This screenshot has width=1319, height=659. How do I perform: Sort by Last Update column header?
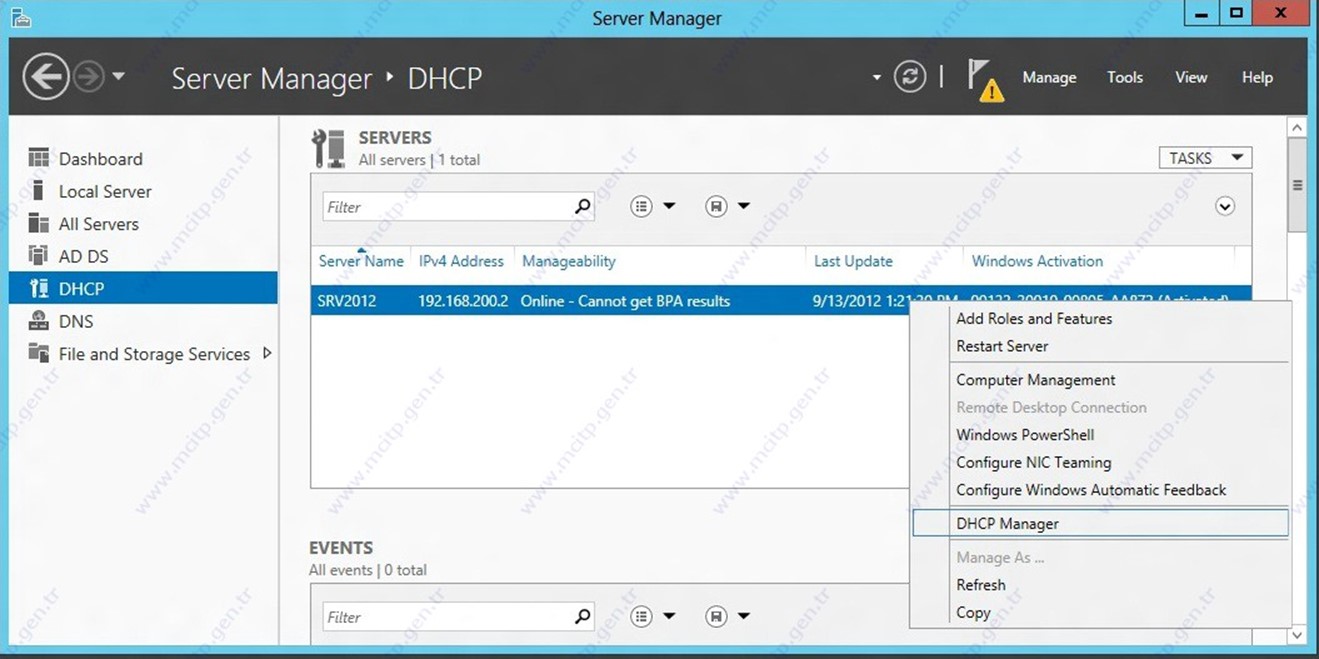(853, 261)
